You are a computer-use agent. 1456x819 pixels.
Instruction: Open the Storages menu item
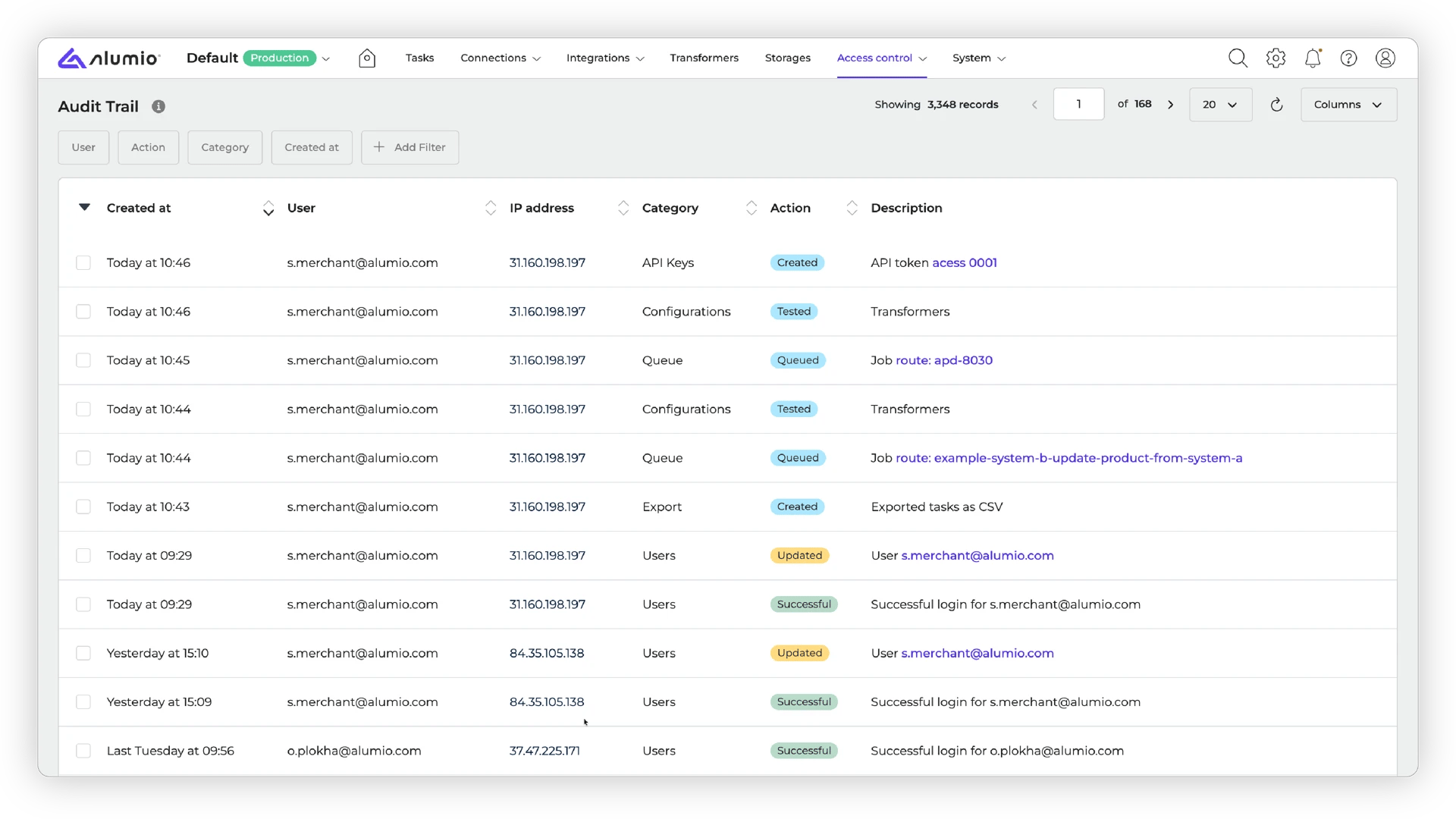[x=787, y=58]
